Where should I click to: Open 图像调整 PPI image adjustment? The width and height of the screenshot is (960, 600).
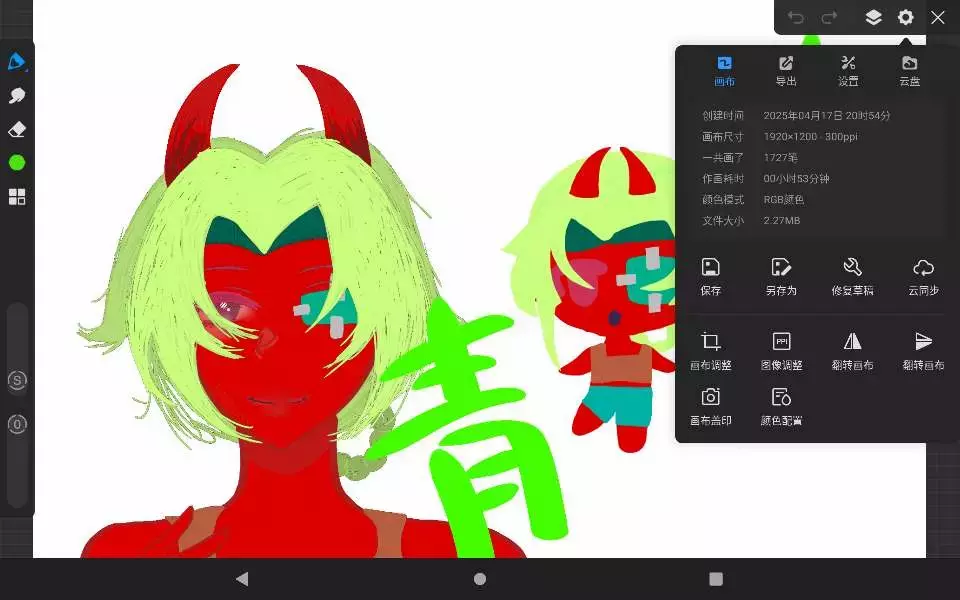coord(781,351)
